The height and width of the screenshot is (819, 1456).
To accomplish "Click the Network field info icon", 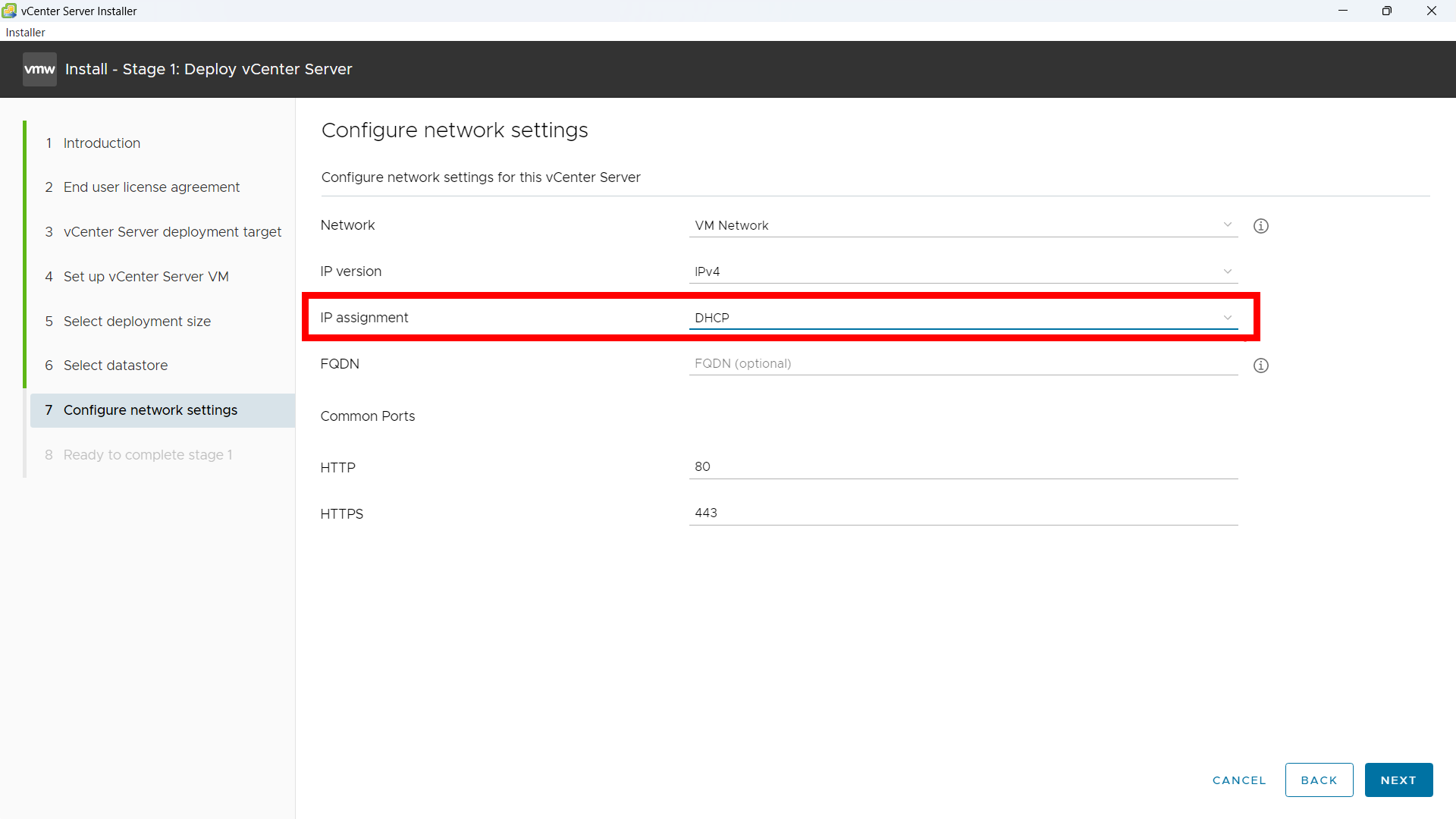I will click(x=1260, y=226).
